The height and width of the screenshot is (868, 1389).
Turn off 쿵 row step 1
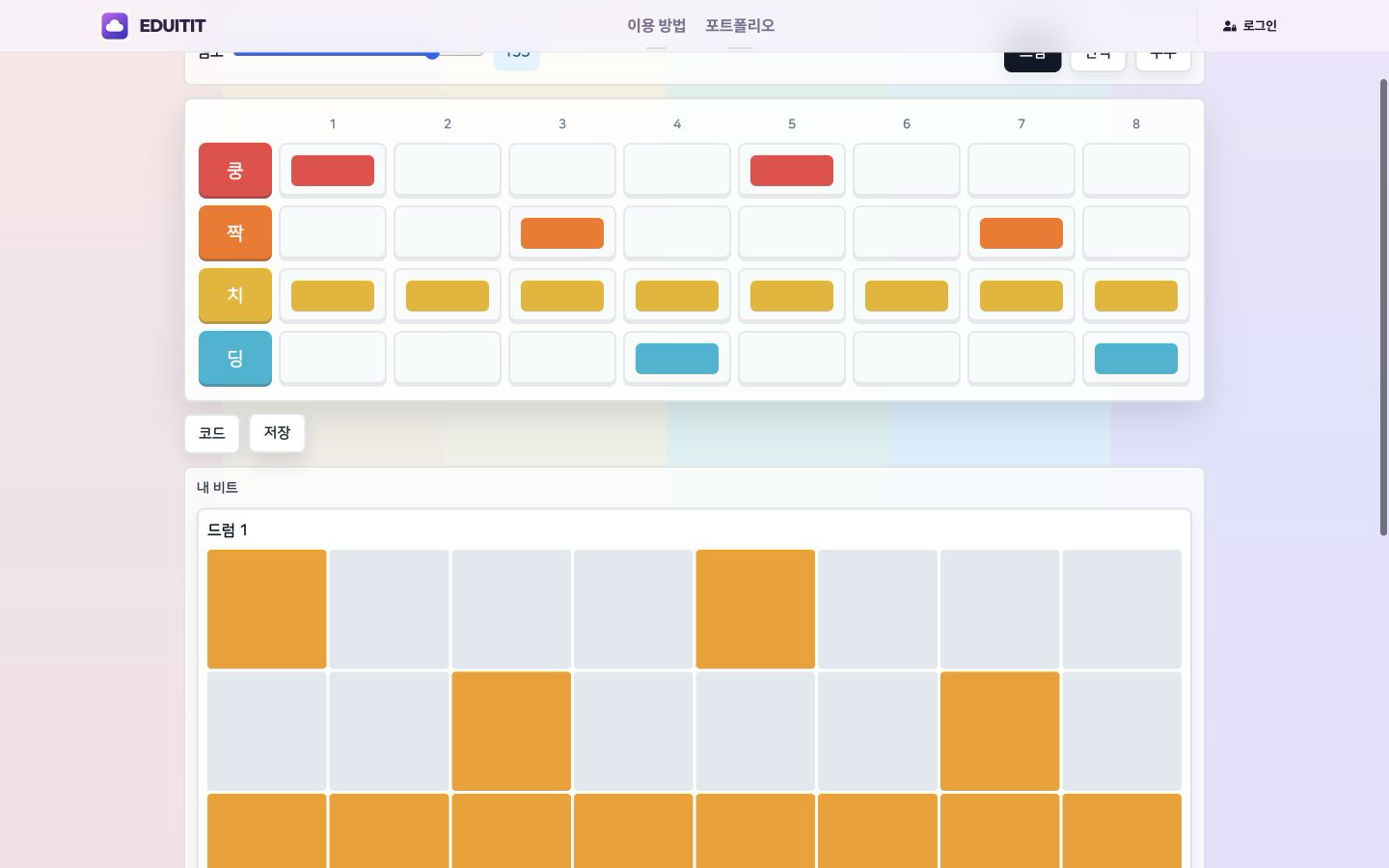point(333,171)
